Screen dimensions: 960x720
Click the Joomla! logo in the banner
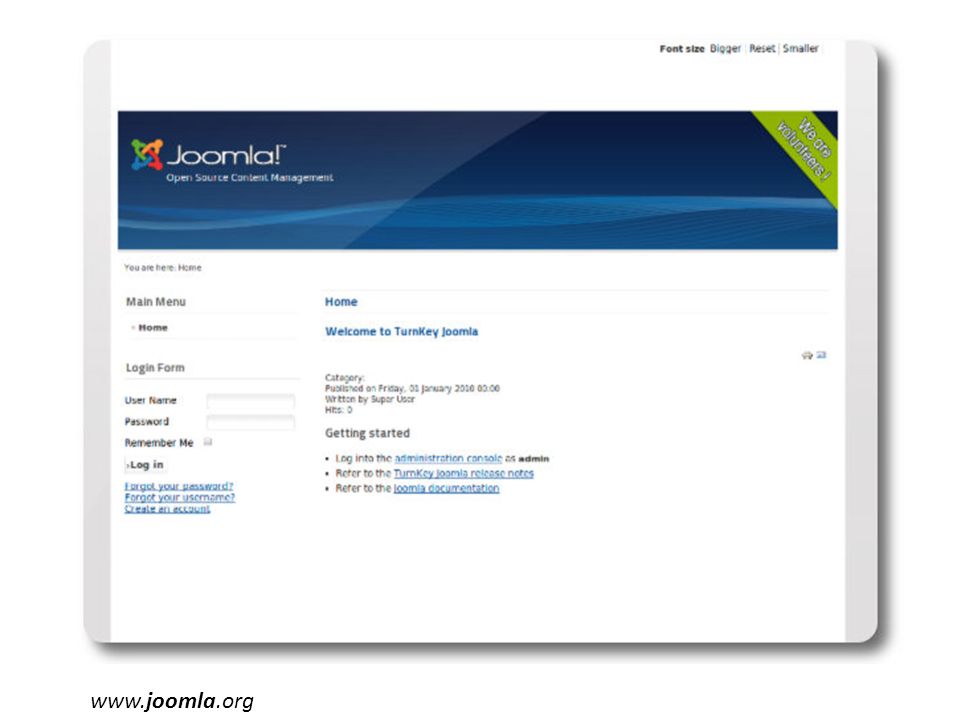tap(208, 154)
